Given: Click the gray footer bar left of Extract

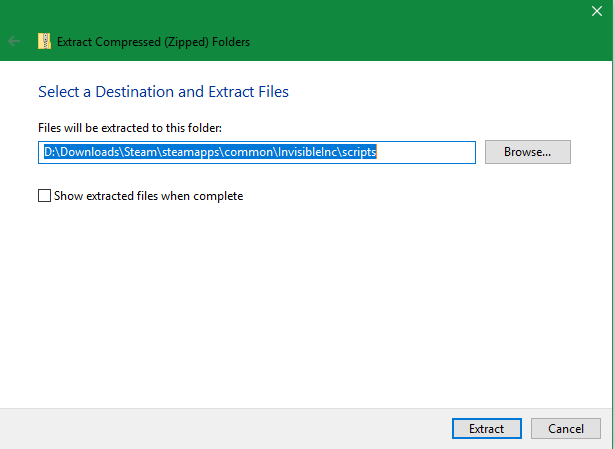Looking at the screenshot, I should (x=220, y=428).
